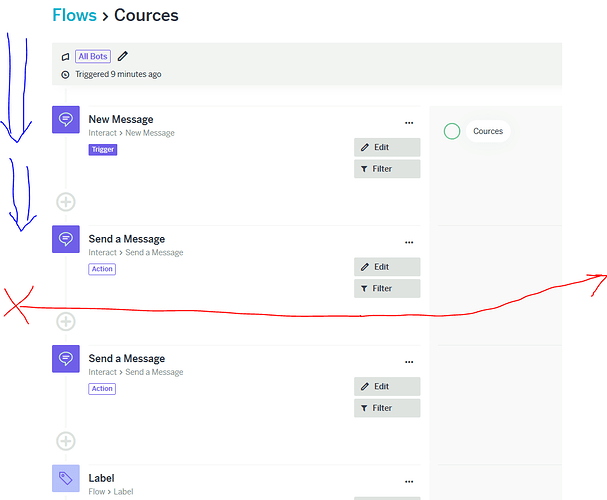The image size is (607, 500).
Task: Open Filter on the second Send a Message
Action: pos(387,408)
